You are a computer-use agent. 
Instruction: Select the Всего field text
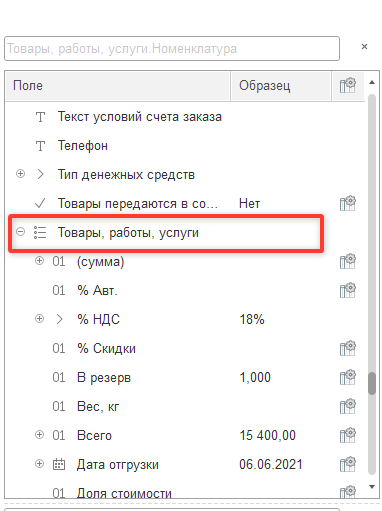click(94, 436)
